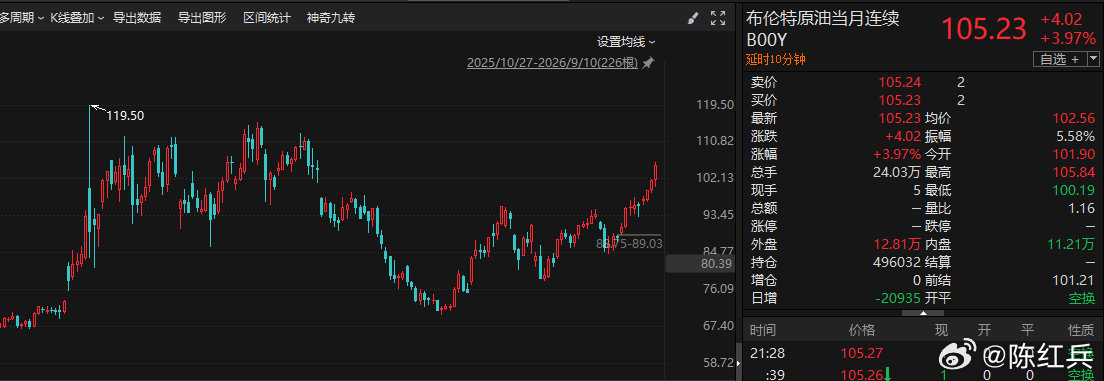
Task: Select the 119.50 high price label
Action: pyautogui.click(x=125, y=115)
